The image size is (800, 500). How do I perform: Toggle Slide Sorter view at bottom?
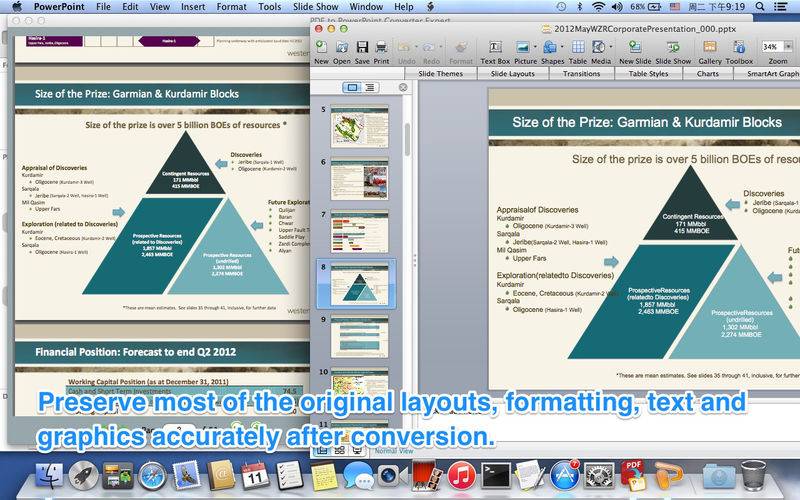[339, 451]
